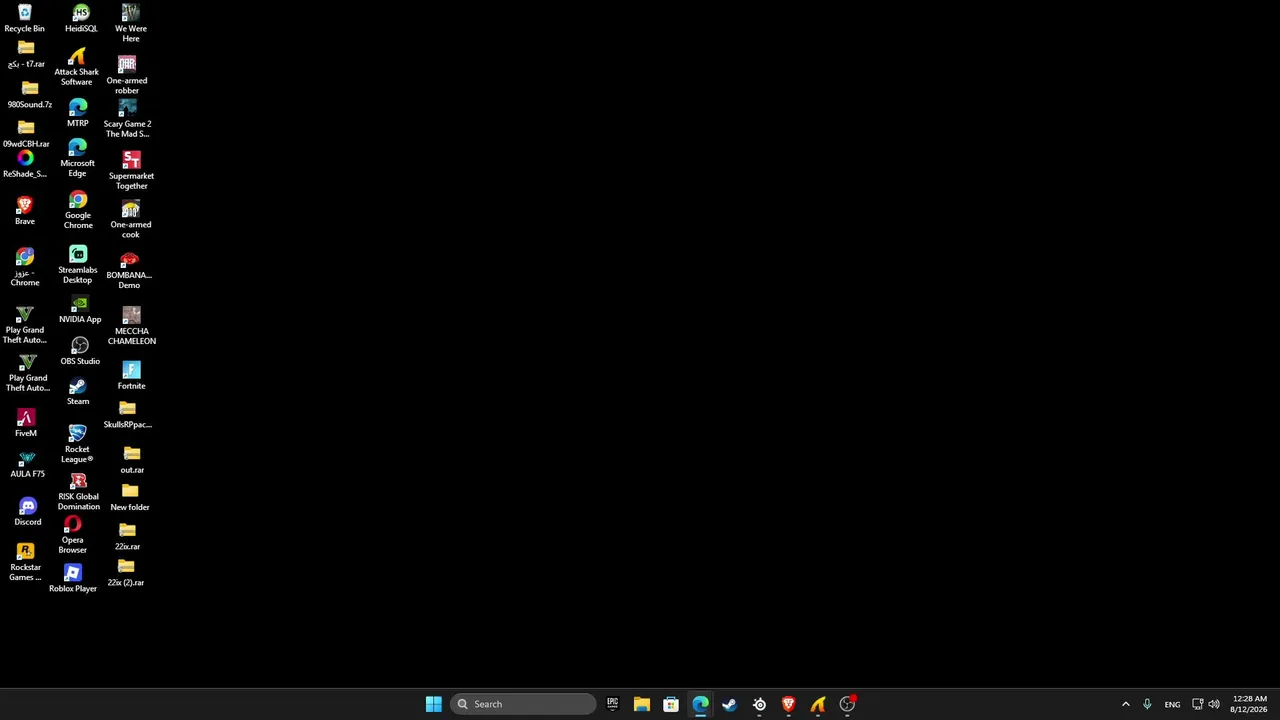The width and height of the screenshot is (1280, 720).
Task: Select the We Were Here game shortcut
Action: click(x=131, y=23)
